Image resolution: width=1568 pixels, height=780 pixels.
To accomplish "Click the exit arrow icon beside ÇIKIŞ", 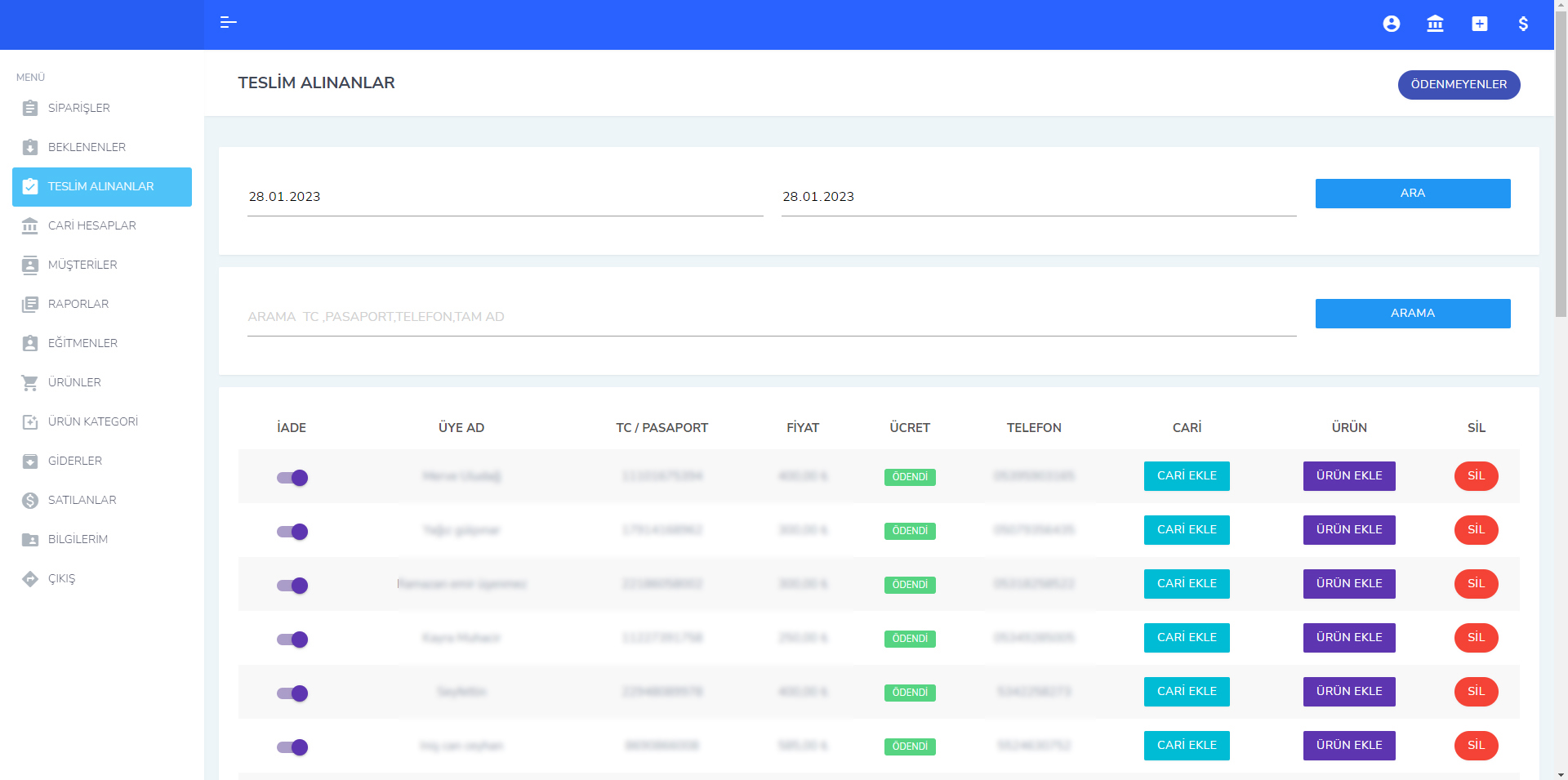I will pos(30,578).
